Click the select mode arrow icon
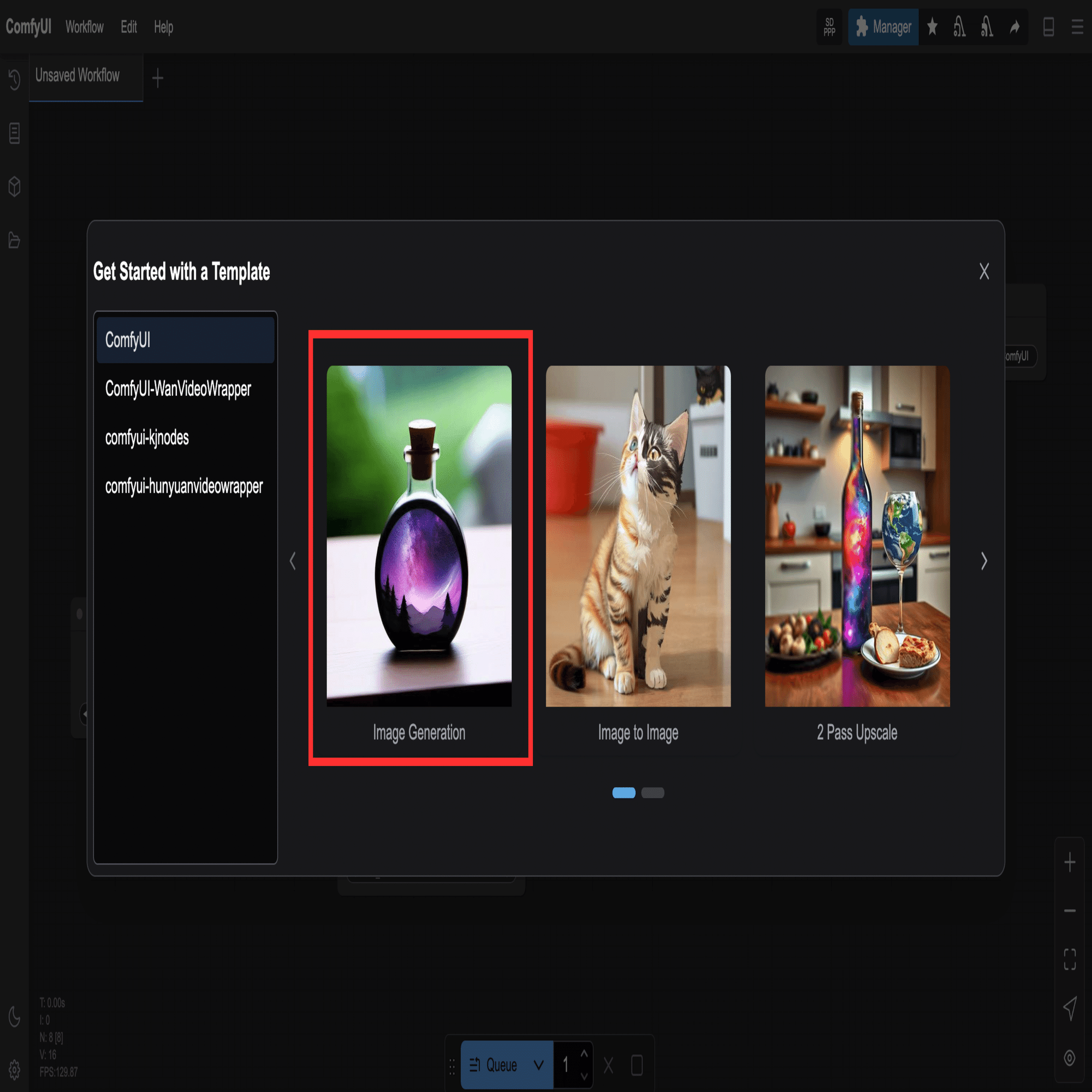This screenshot has width=1092, height=1092. pos(1070,1008)
